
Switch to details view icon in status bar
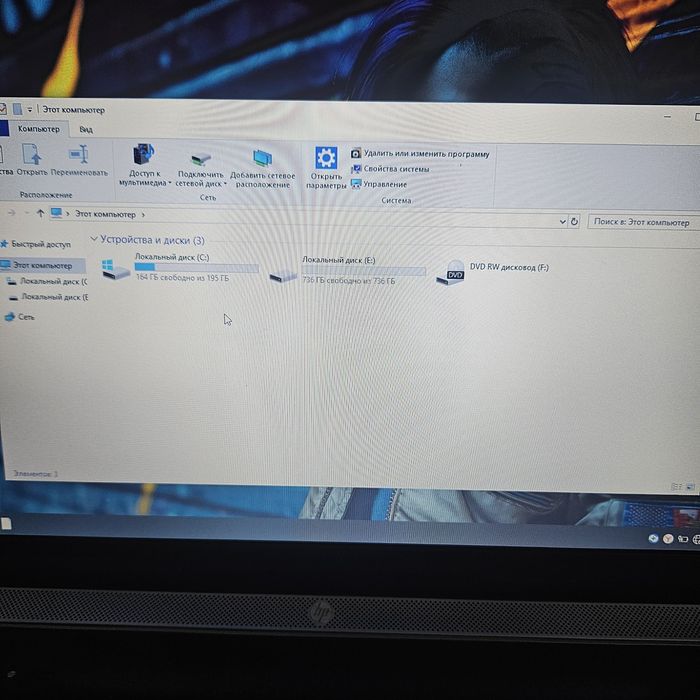(x=677, y=487)
